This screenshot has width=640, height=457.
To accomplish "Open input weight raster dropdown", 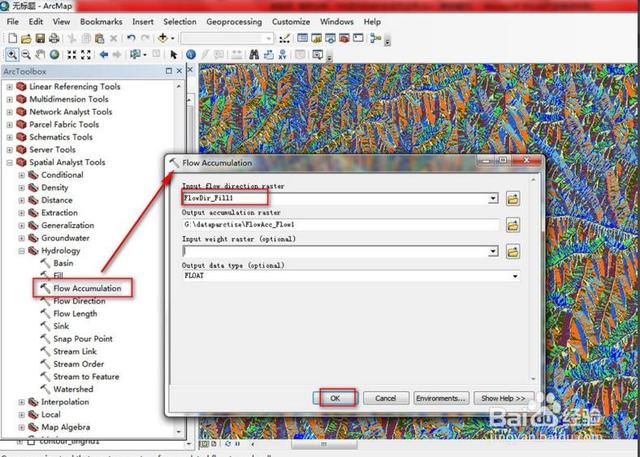I will pyautogui.click(x=493, y=251).
